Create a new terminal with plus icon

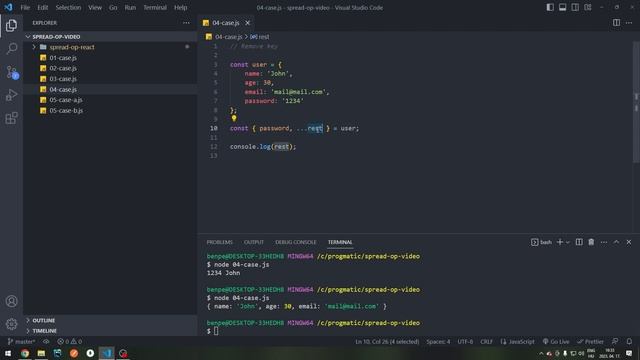click(x=560, y=242)
